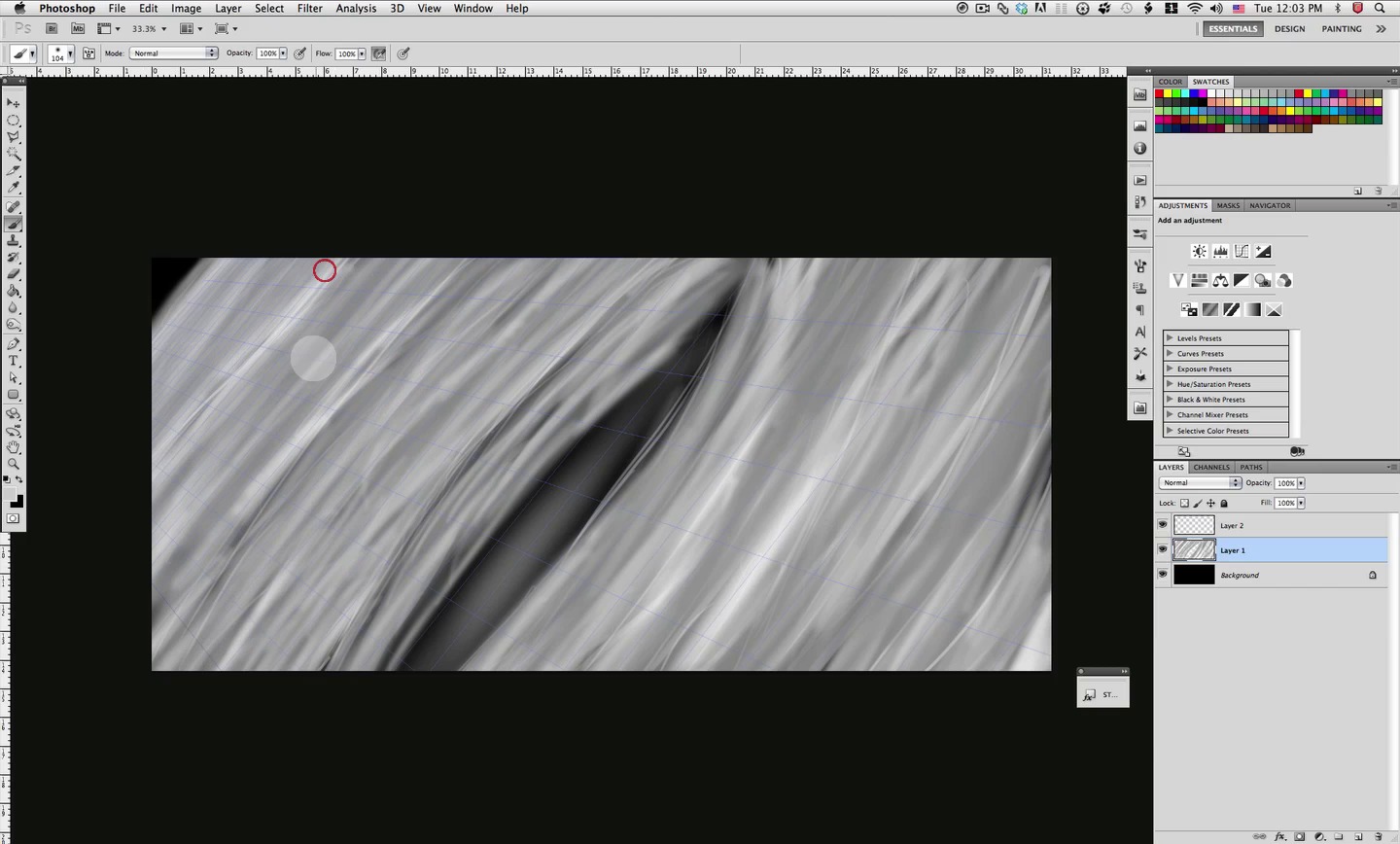Select the Move tool
1400x844 pixels.
point(14,103)
